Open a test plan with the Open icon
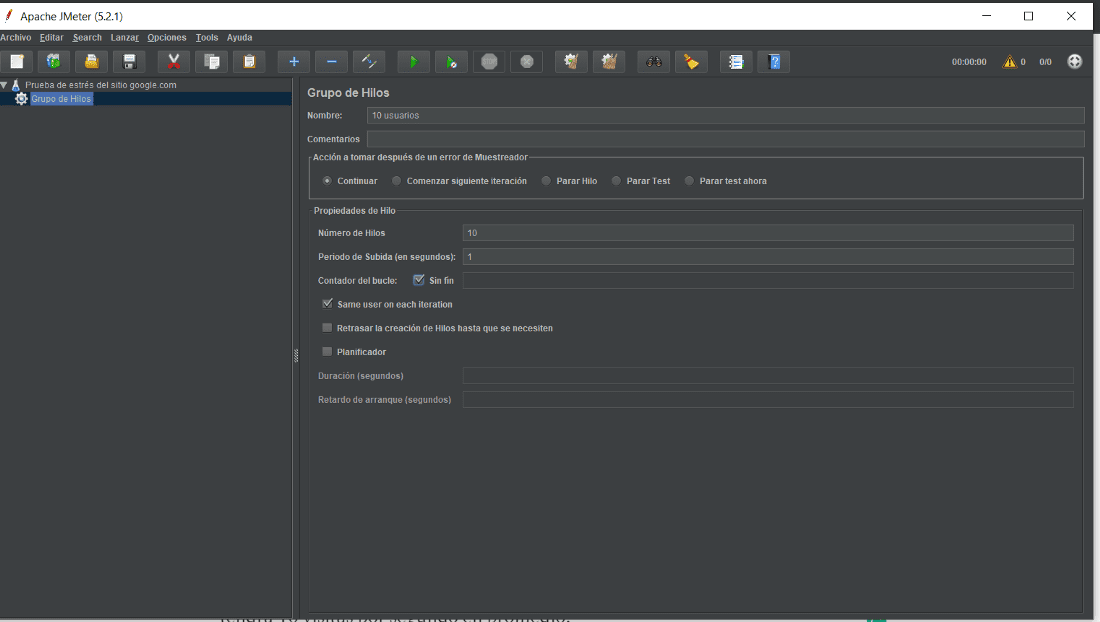Image resolution: width=1100 pixels, height=622 pixels. click(91, 61)
